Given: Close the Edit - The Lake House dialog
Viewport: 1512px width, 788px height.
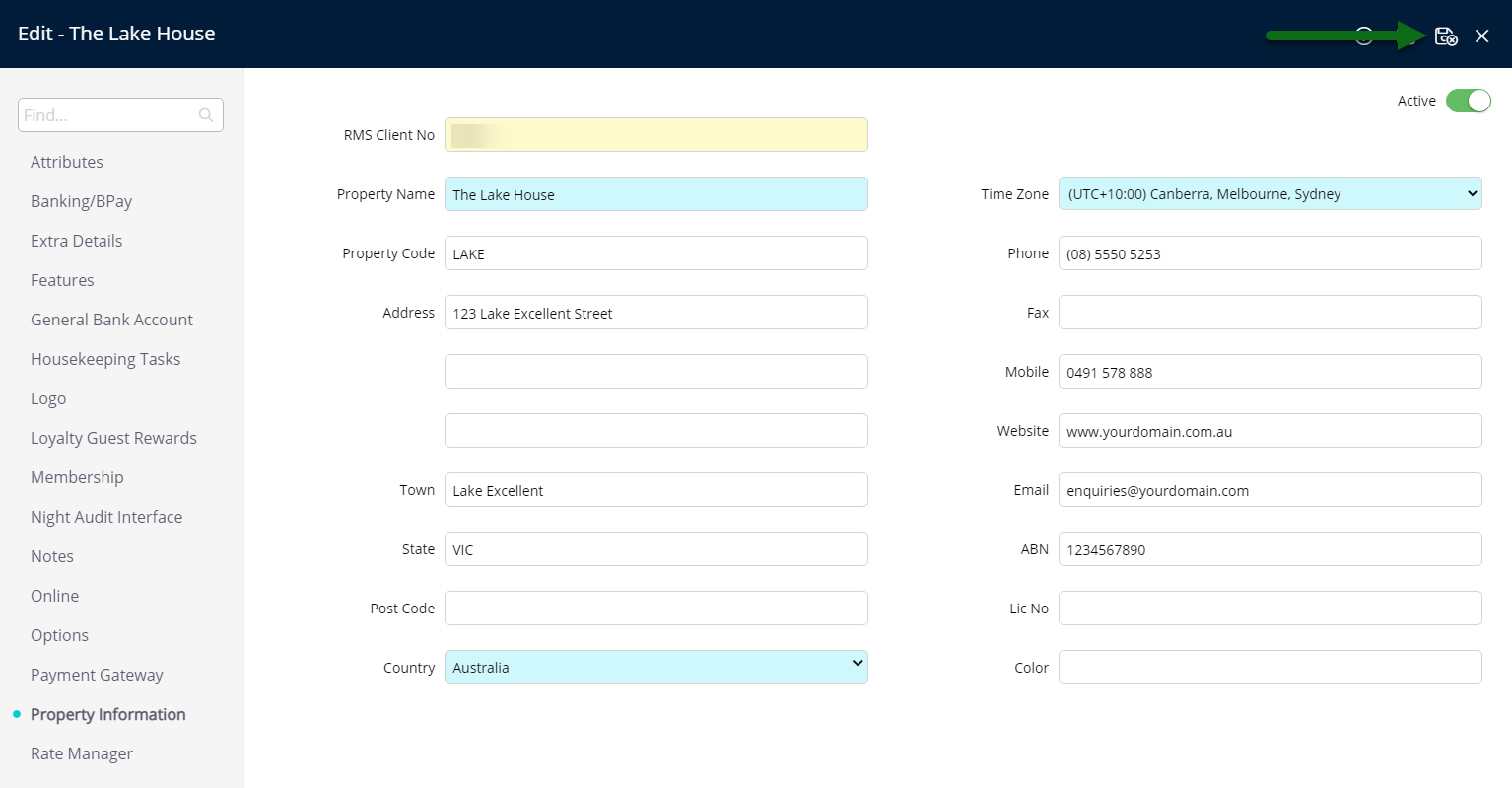Looking at the screenshot, I should [x=1481, y=36].
